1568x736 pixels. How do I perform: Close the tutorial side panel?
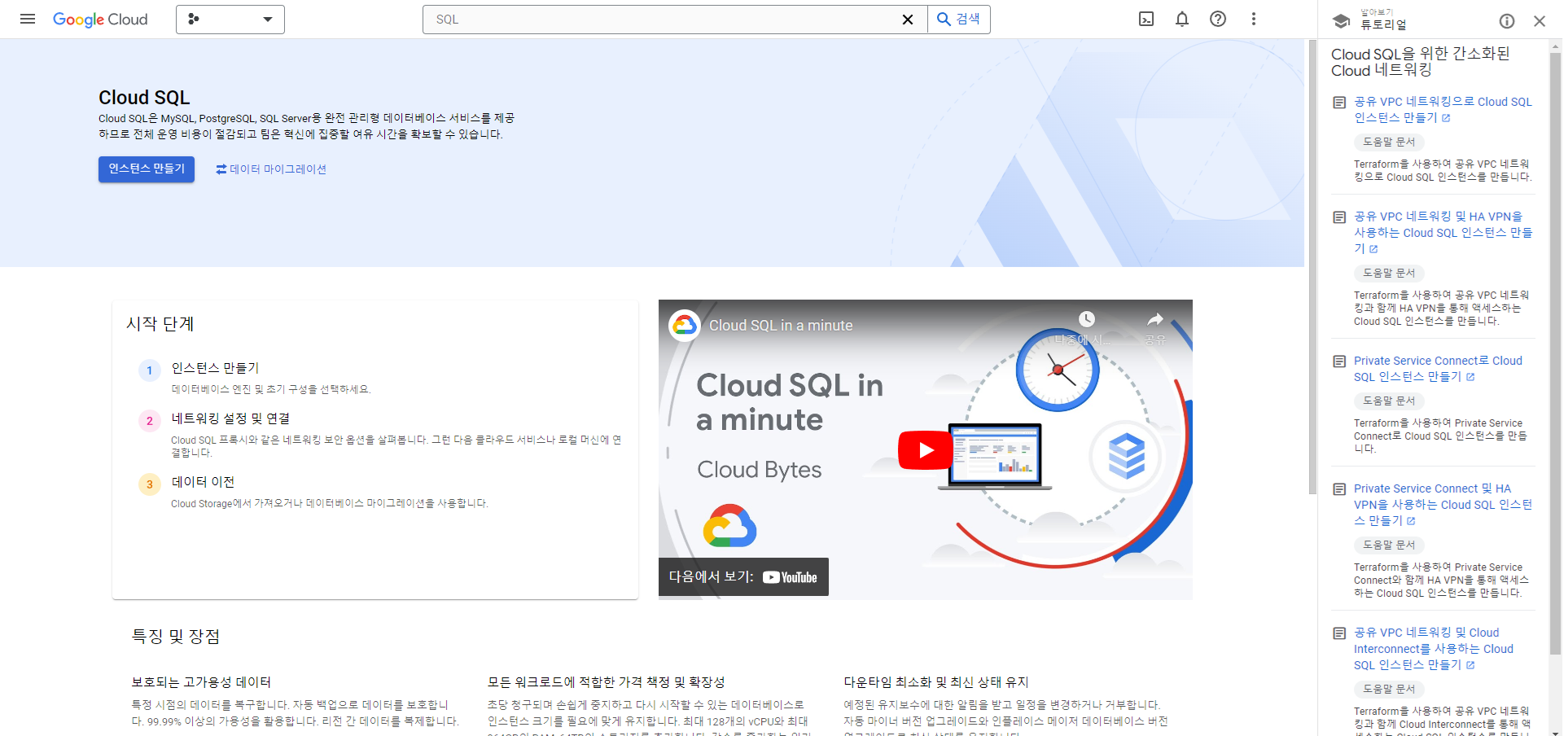point(1540,21)
